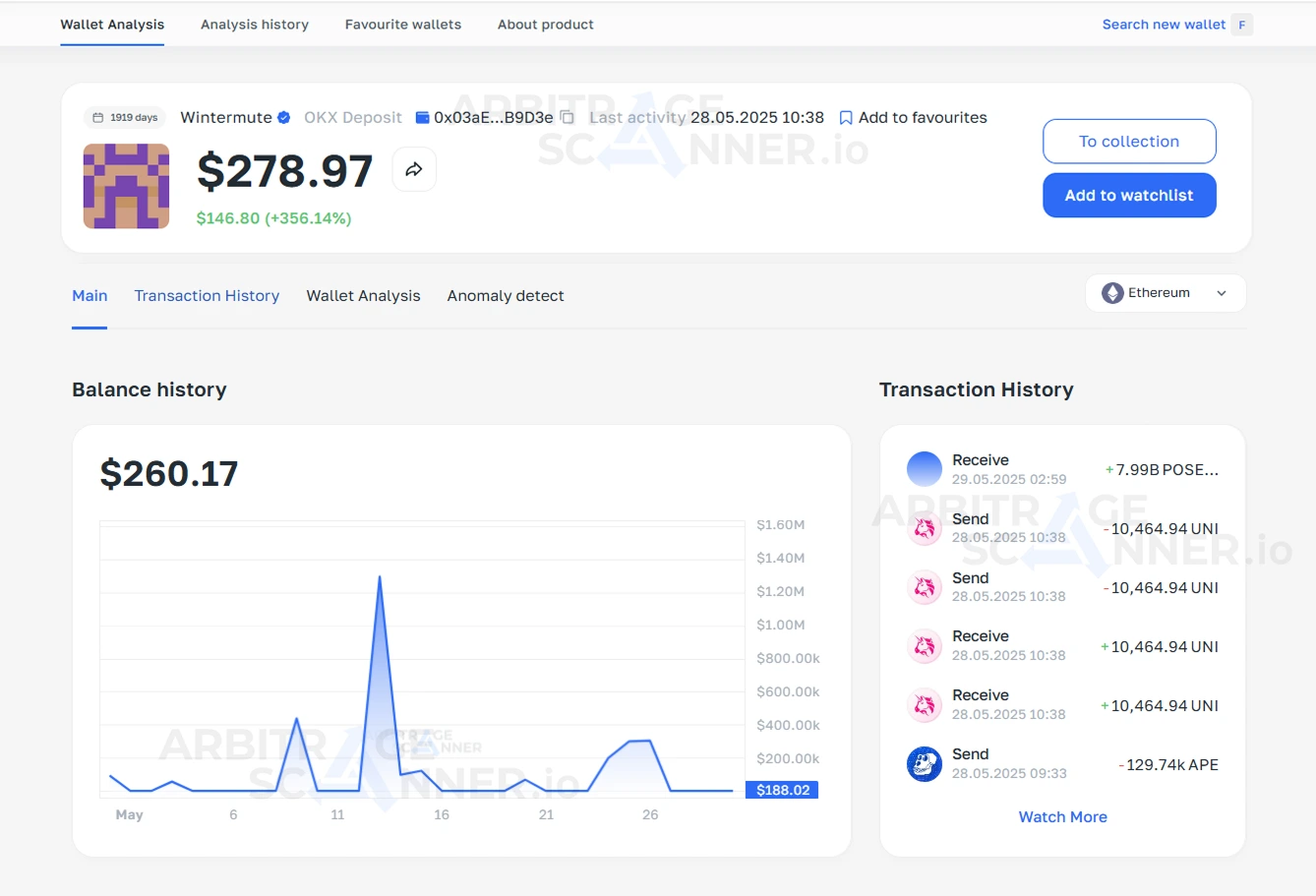The width and height of the screenshot is (1316, 896).
Task: Click the Ethereum logo in network selector
Action: 1112,293
